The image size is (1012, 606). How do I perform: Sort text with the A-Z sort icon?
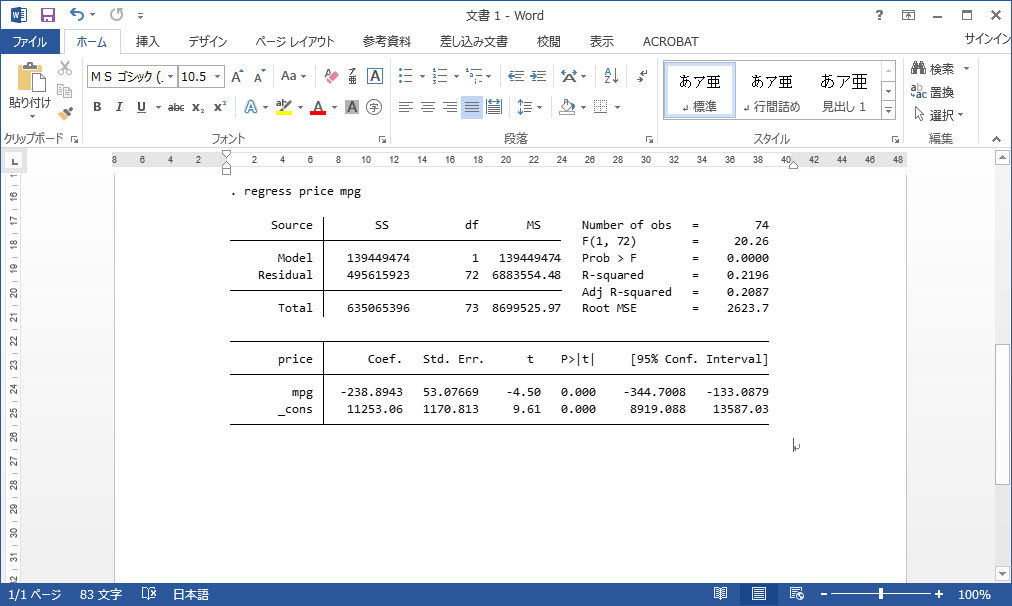click(611, 76)
